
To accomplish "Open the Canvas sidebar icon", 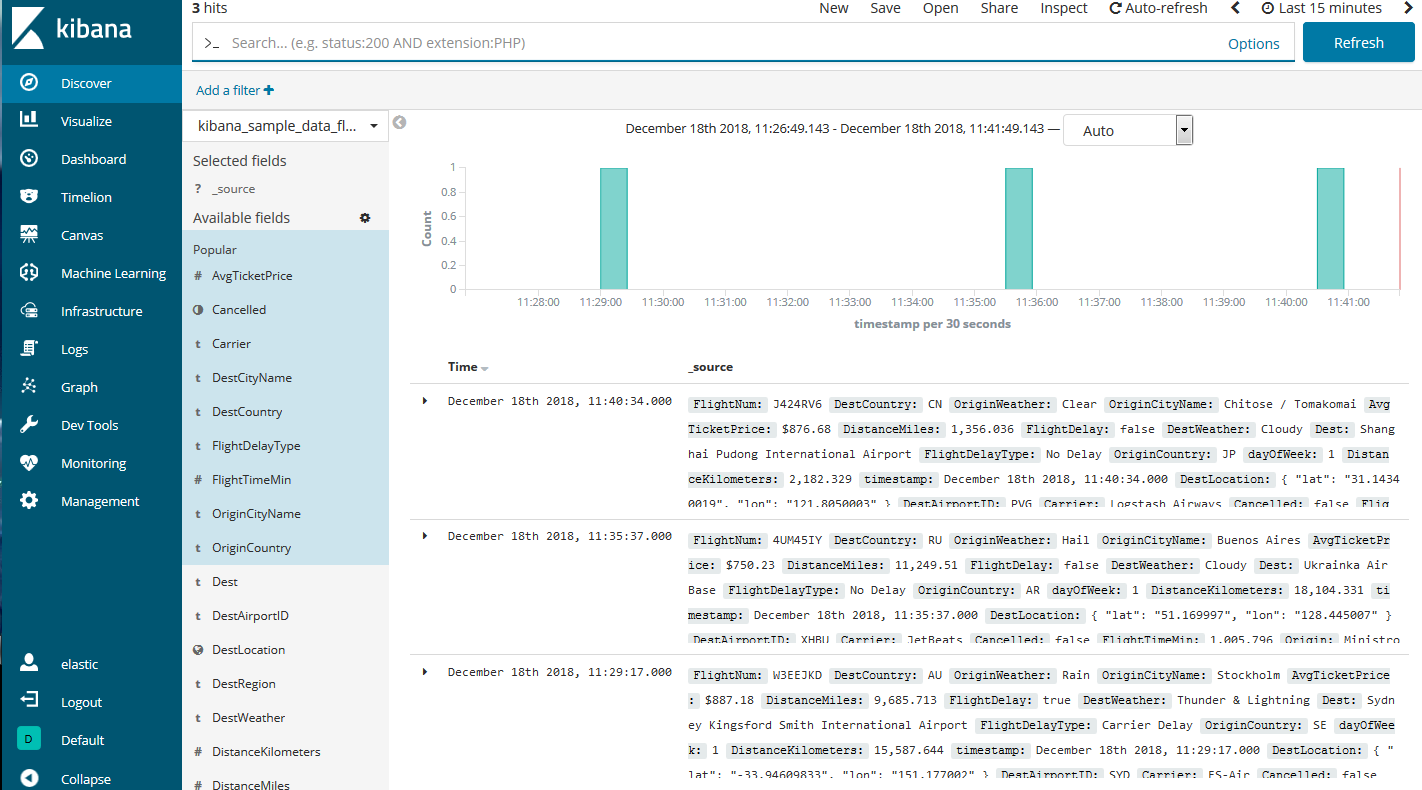I will 29,235.
